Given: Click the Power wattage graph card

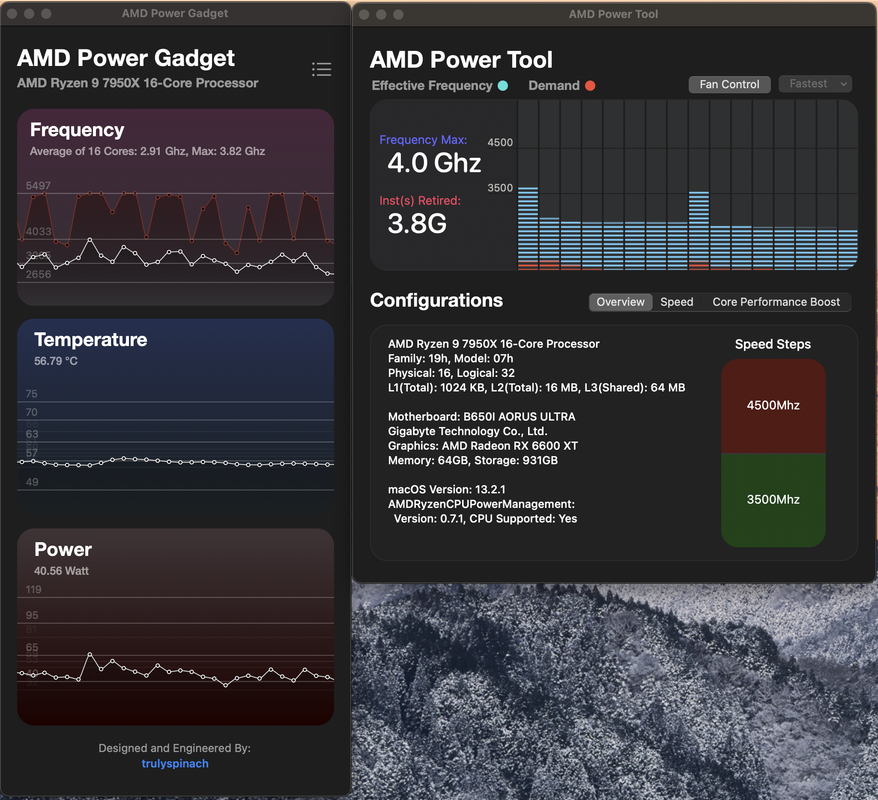Looking at the screenshot, I should (x=175, y=626).
